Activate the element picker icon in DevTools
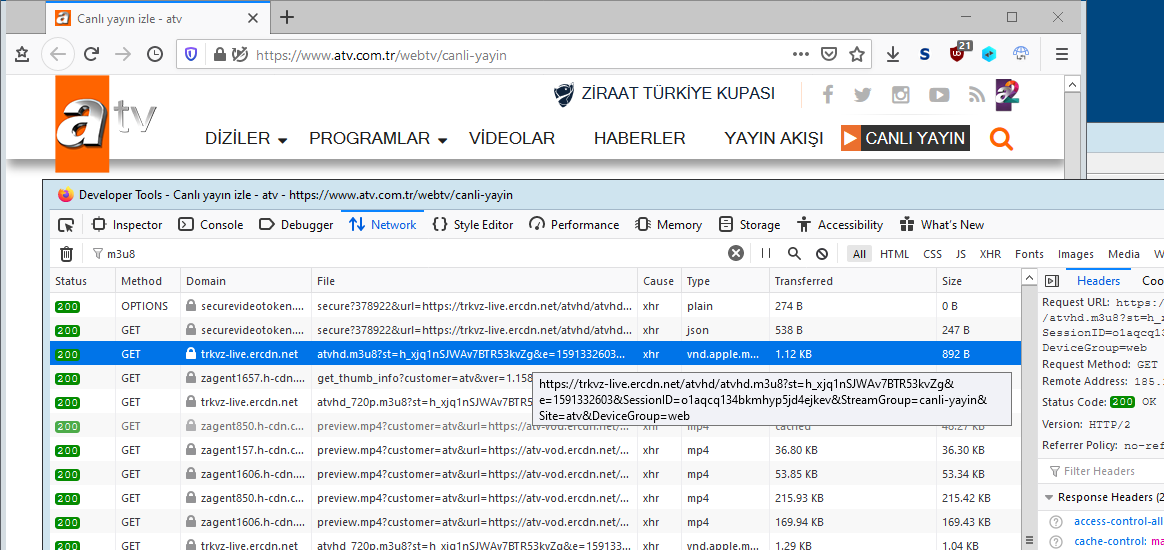Image resolution: width=1164 pixels, height=550 pixels. click(66, 225)
